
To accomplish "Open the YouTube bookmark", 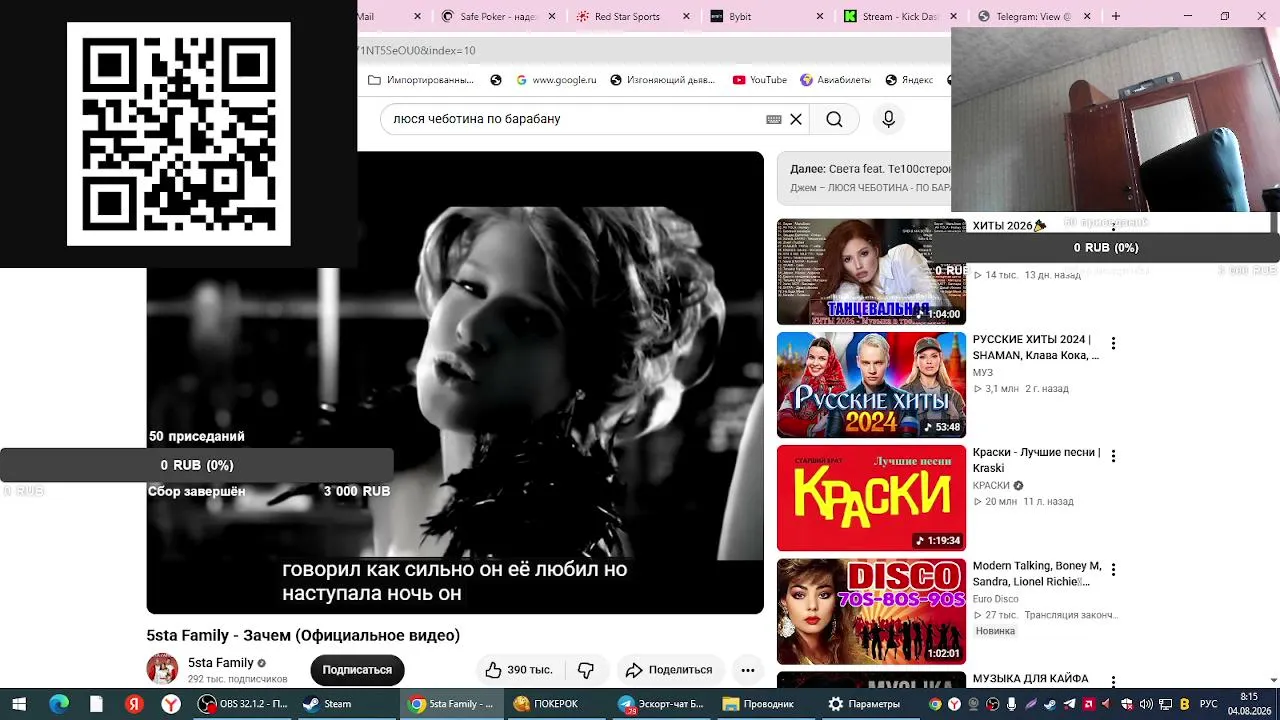I will (x=760, y=80).
